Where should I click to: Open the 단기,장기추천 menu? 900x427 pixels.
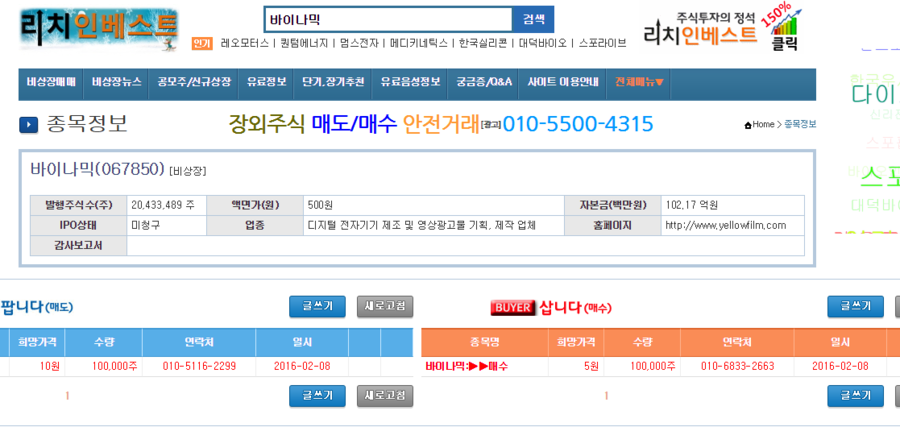click(333, 81)
